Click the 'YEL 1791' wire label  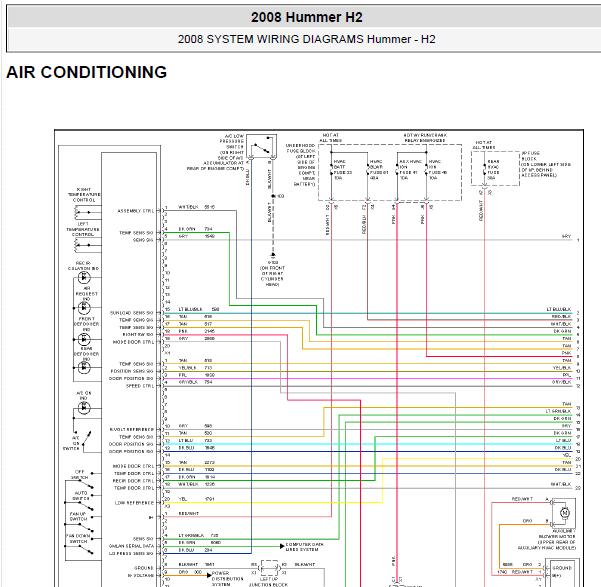click(196, 499)
